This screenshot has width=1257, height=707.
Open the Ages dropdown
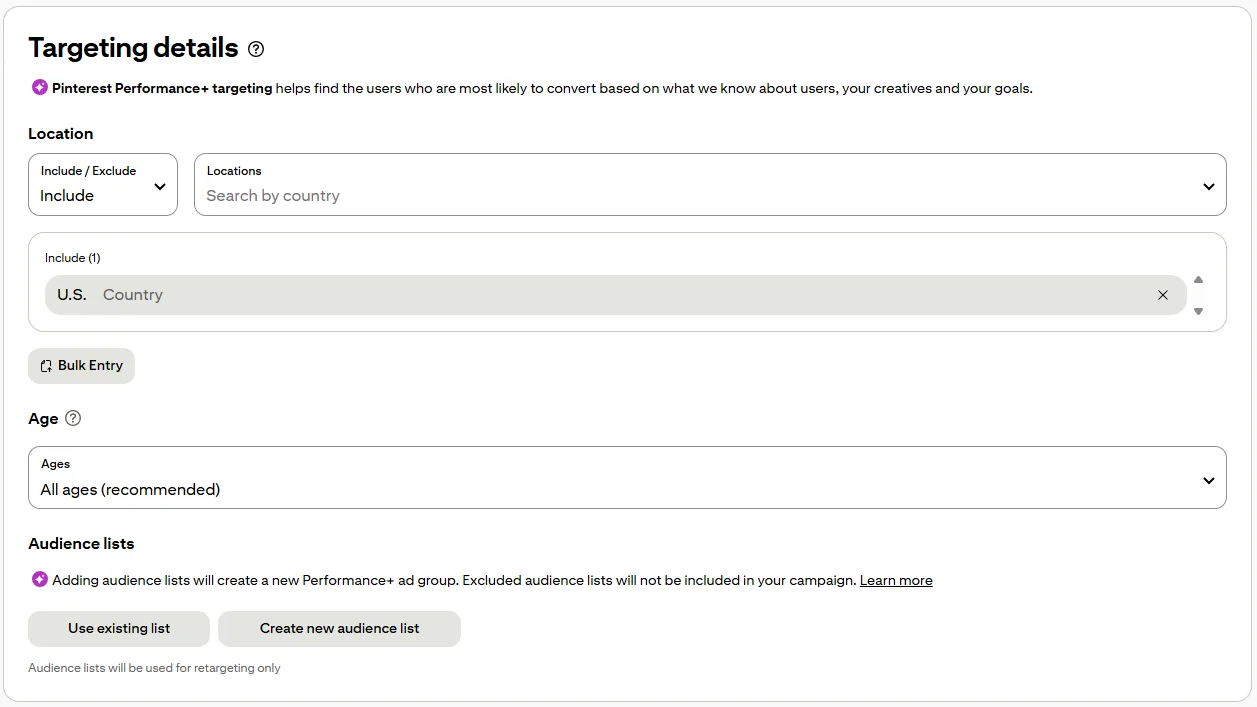(628, 478)
